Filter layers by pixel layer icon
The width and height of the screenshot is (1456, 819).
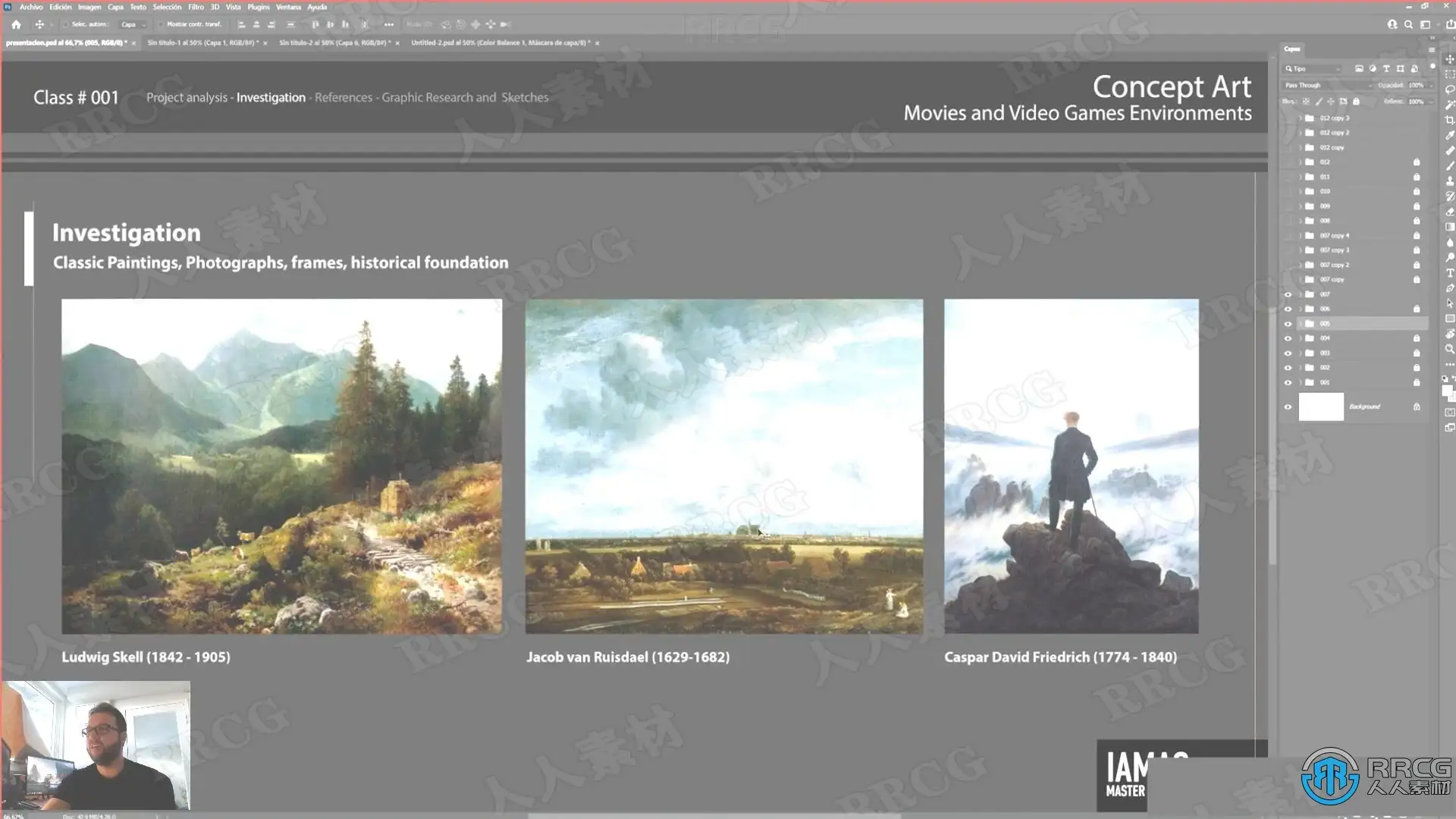pyautogui.click(x=1359, y=69)
